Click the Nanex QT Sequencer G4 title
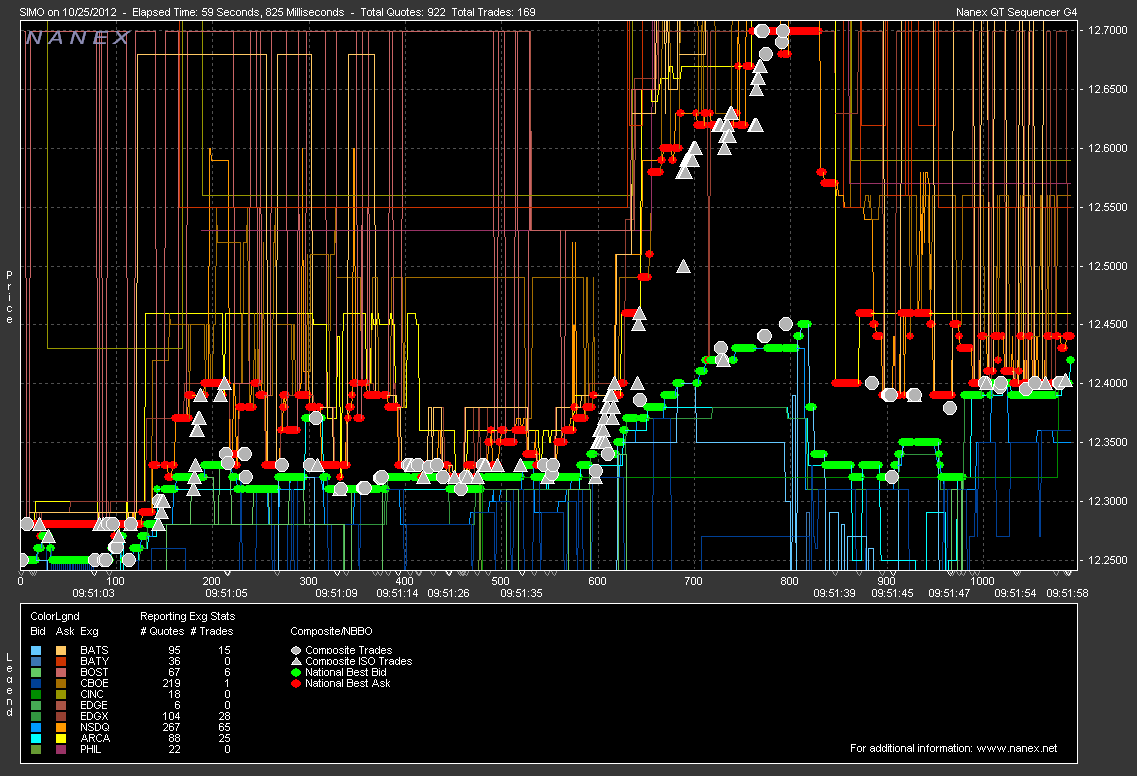This screenshot has height=776, width=1137. tap(1017, 11)
